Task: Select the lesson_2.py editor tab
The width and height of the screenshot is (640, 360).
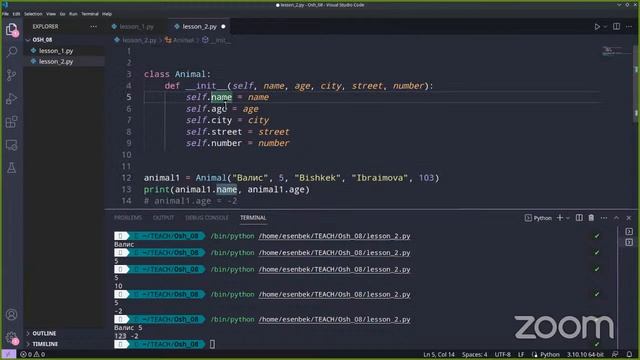Action: tap(200, 27)
